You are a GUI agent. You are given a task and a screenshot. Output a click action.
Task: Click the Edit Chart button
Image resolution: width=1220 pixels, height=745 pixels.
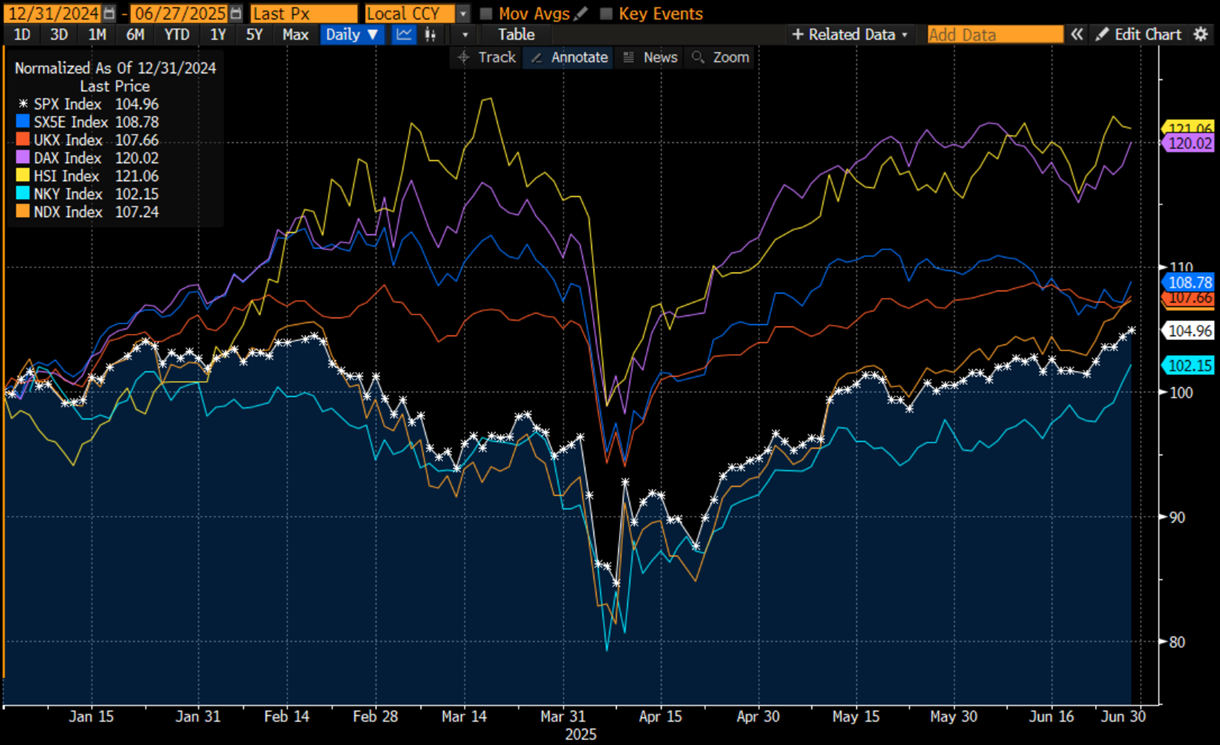click(1139, 34)
